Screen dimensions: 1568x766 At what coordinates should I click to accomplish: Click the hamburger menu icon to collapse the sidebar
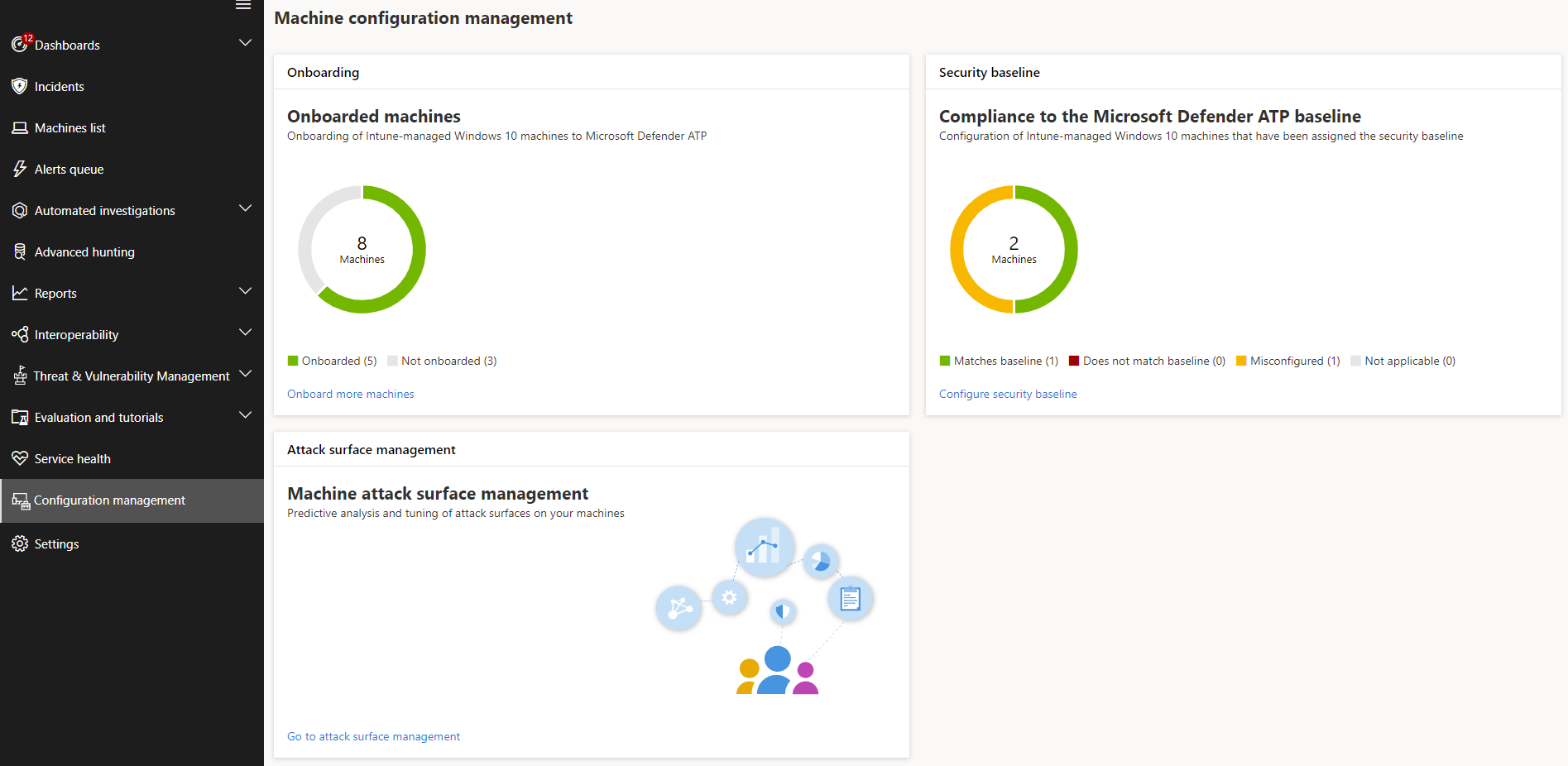tap(243, 6)
